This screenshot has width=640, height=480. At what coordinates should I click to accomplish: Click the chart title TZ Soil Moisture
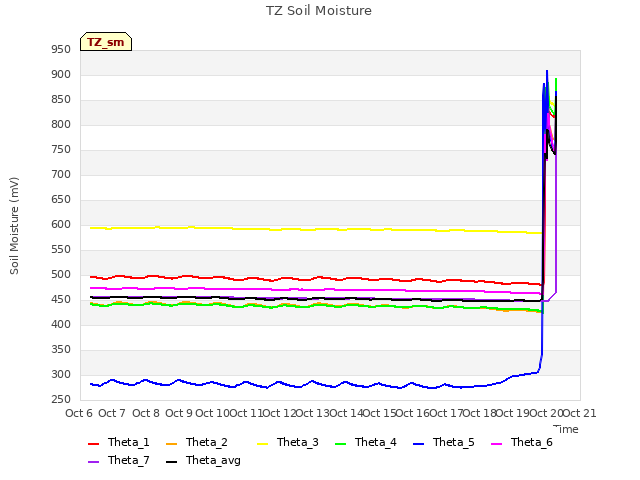(x=319, y=11)
